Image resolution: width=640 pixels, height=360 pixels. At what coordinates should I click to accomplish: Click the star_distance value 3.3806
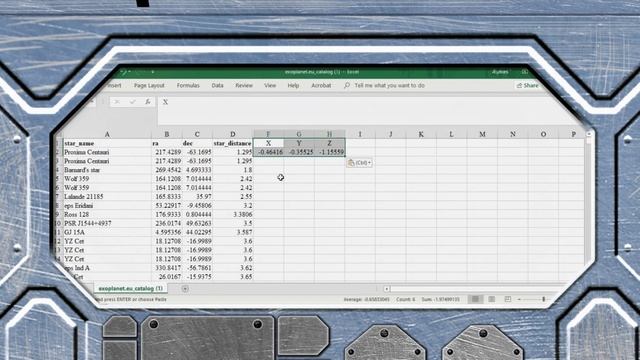233,214
